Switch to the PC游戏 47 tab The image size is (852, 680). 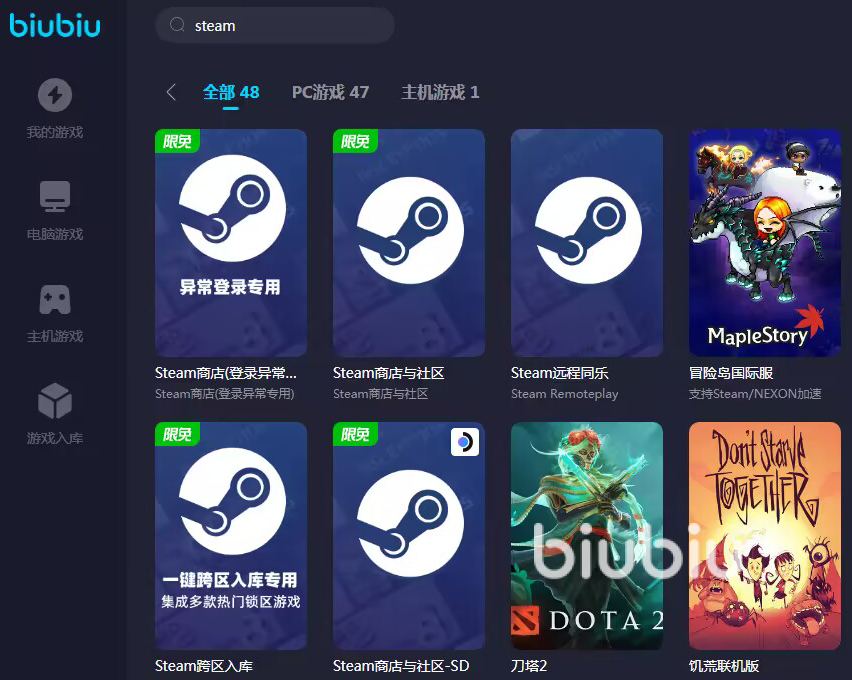[330, 92]
